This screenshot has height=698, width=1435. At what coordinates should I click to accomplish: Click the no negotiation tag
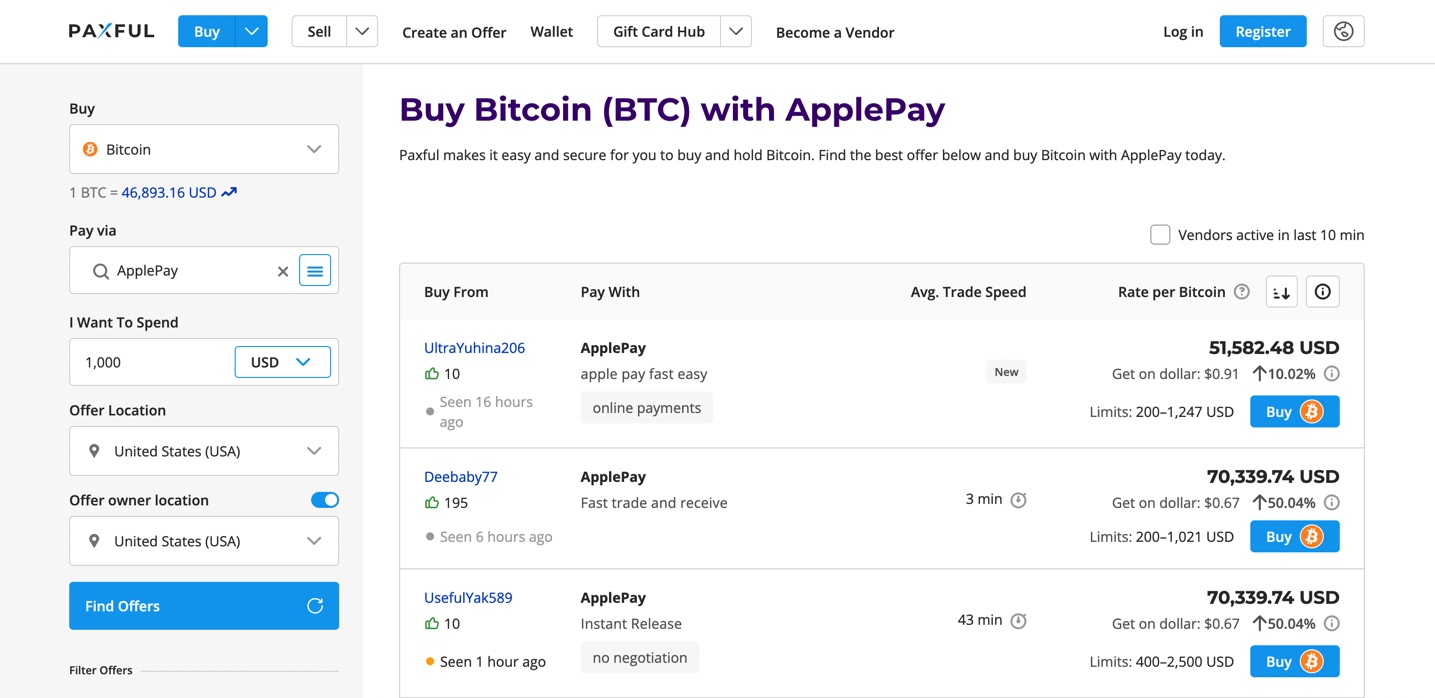(640, 658)
